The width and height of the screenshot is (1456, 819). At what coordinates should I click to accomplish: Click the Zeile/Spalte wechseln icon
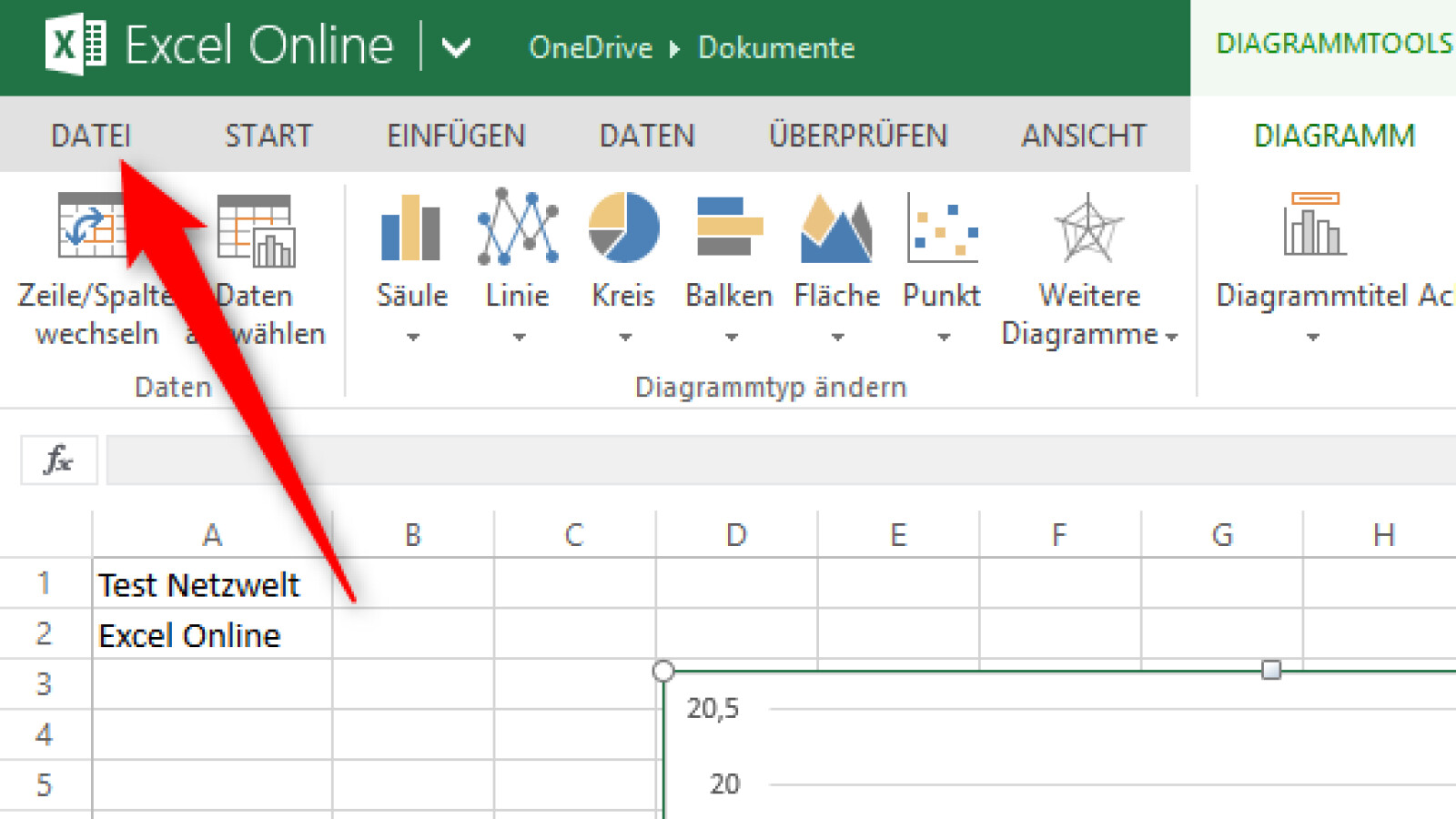92,225
